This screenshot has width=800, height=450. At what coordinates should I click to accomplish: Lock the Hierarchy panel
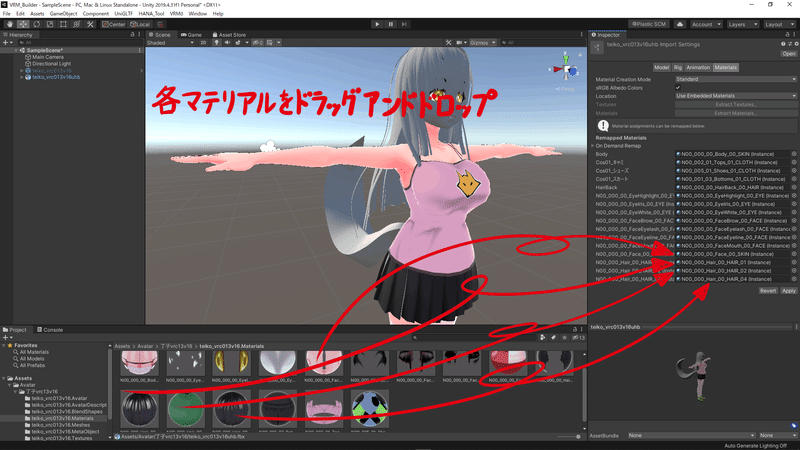132,35
